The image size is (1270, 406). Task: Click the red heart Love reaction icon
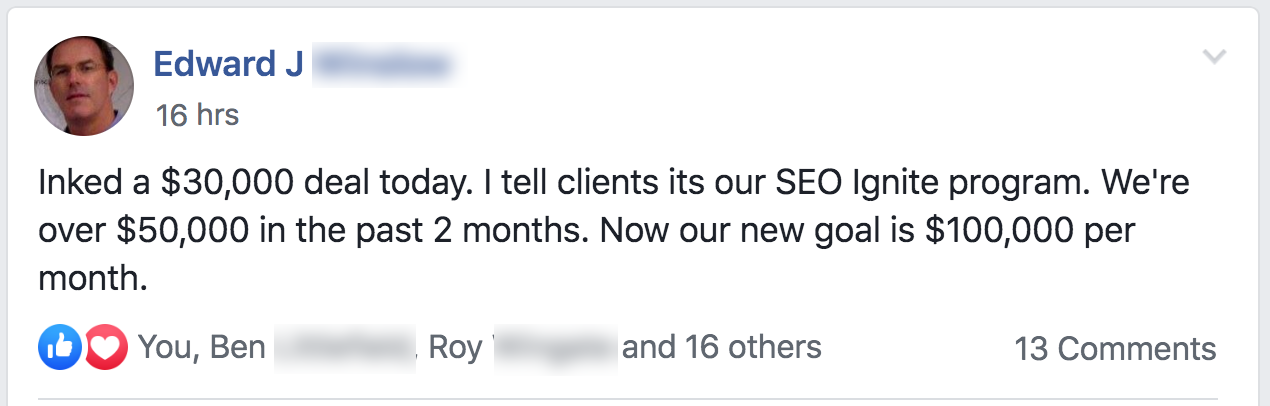pyautogui.click(x=104, y=348)
